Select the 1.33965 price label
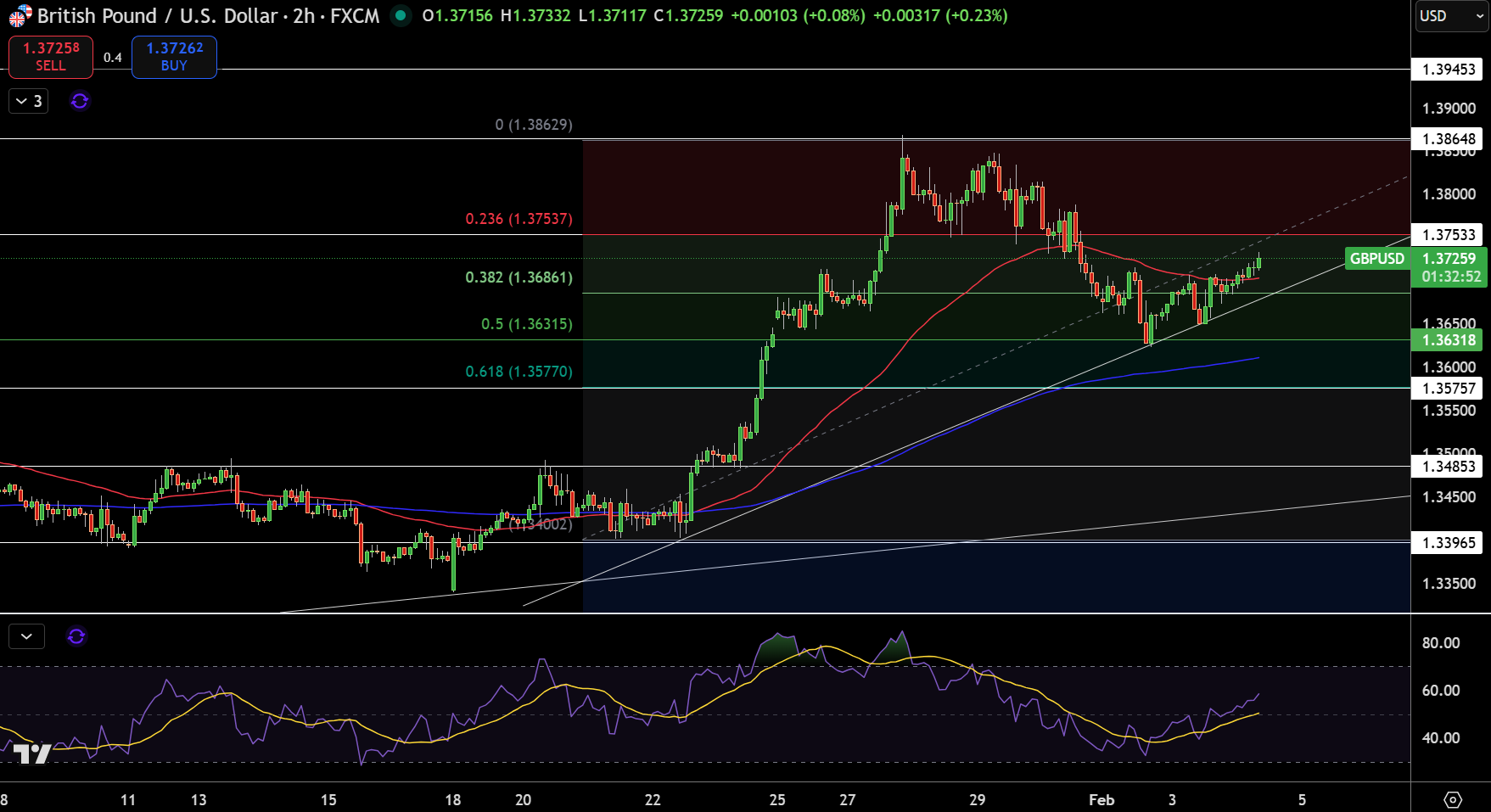The height and width of the screenshot is (812, 1491). pos(1448,543)
